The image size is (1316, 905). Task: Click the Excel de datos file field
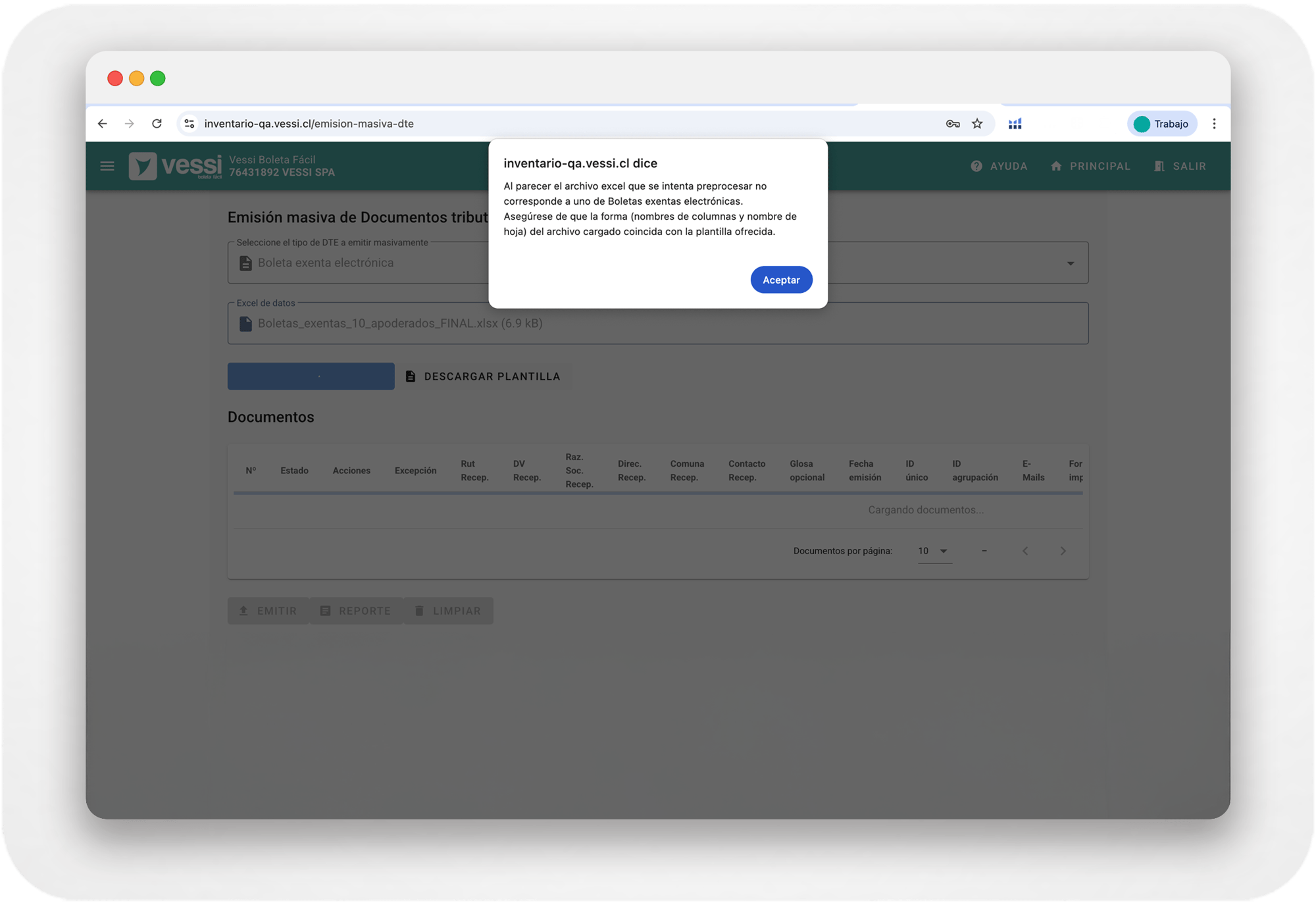[658, 323]
